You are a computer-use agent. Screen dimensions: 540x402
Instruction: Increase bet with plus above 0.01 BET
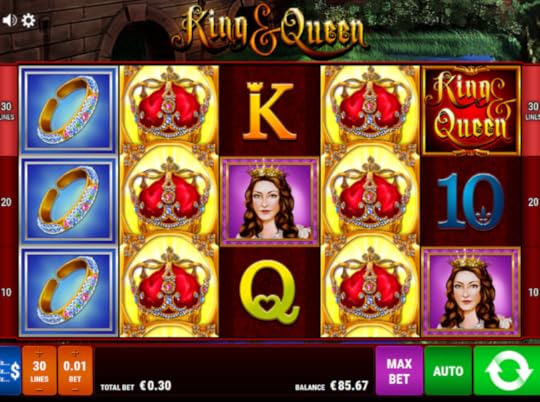click(x=75, y=353)
